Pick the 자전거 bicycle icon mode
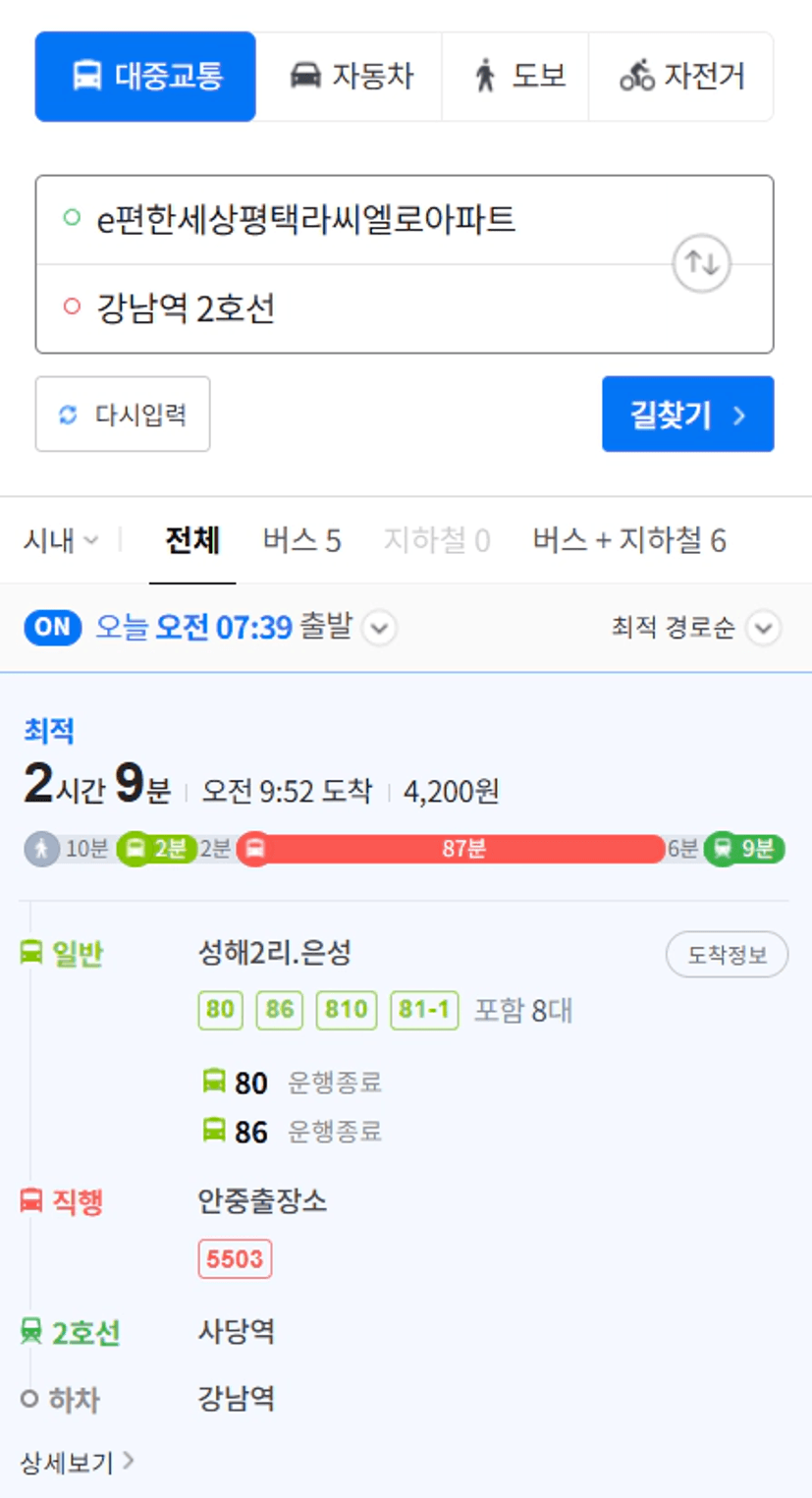Image resolution: width=812 pixels, height=1498 pixels. 637,76
